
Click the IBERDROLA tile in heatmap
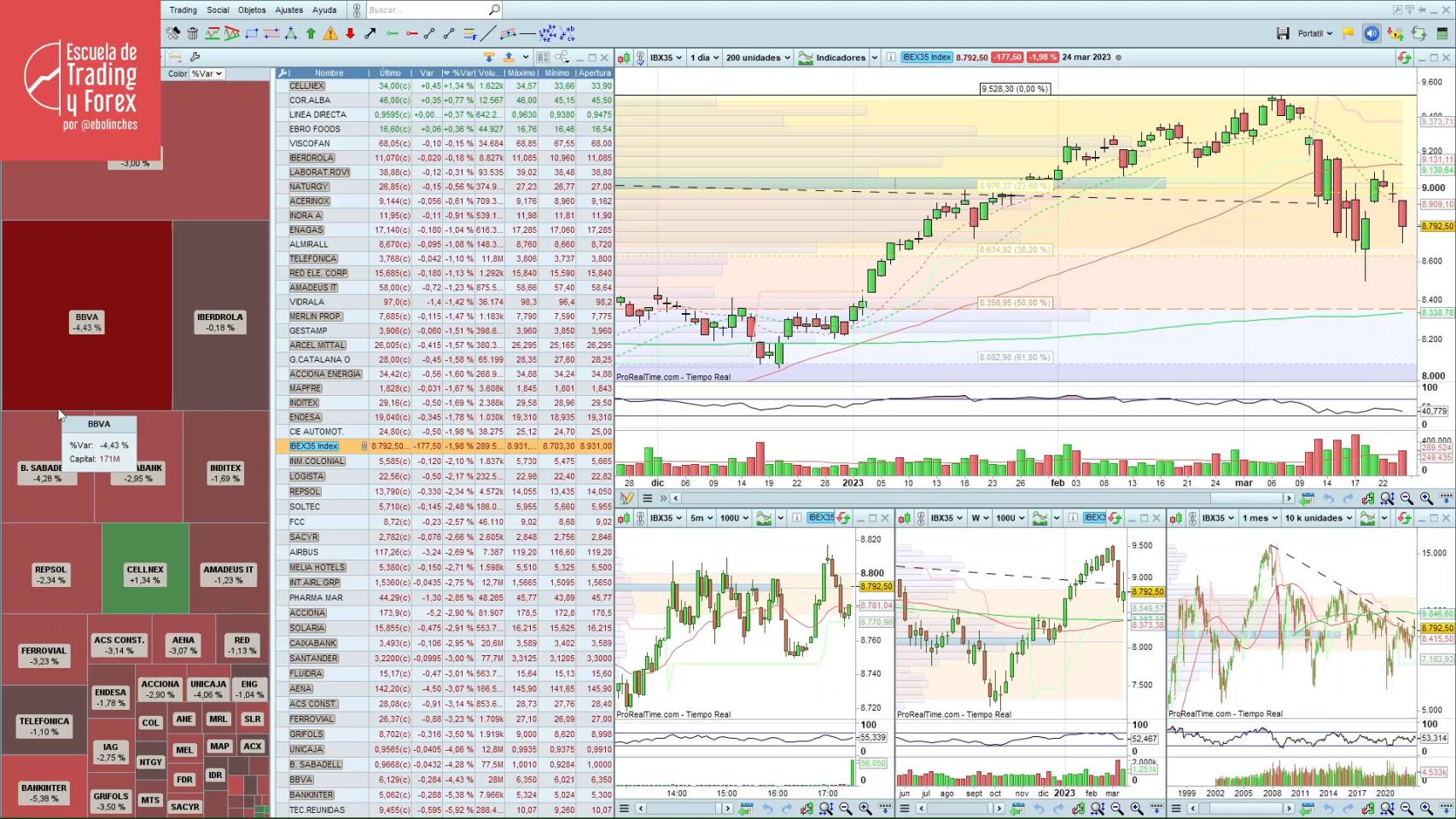coord(220,317)
